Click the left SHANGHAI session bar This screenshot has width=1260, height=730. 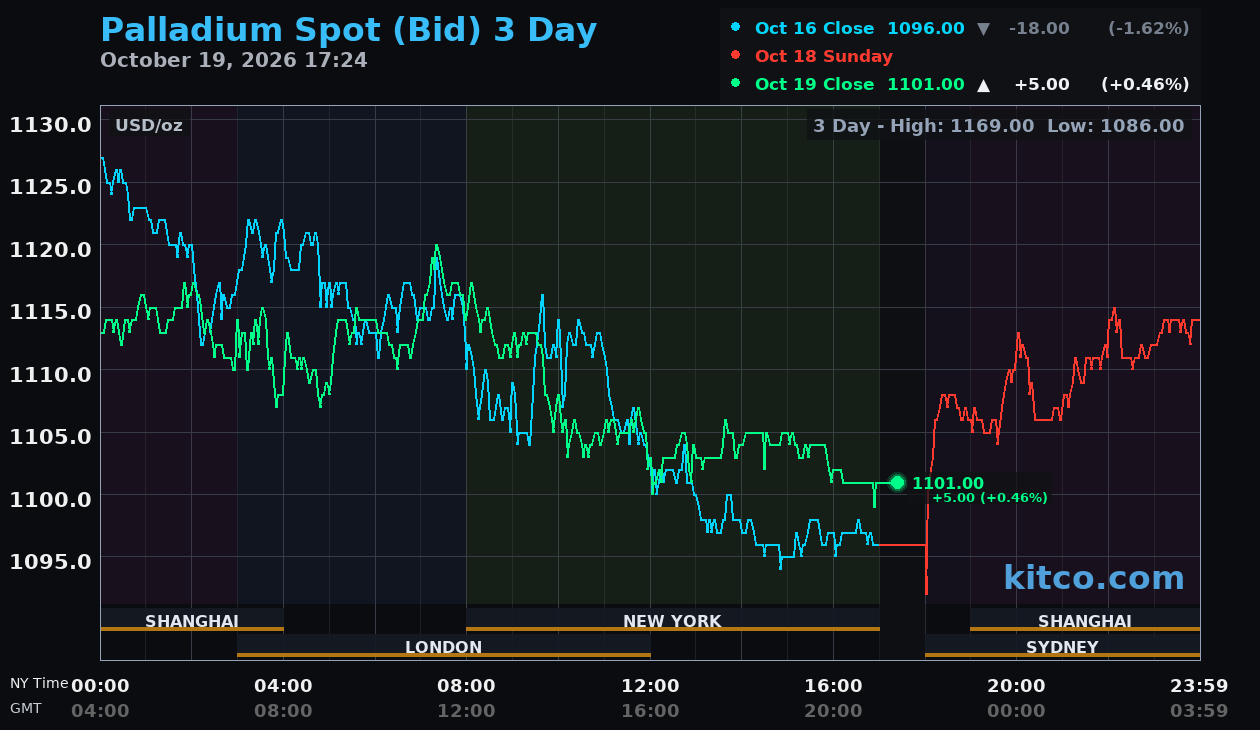(192, 621)
